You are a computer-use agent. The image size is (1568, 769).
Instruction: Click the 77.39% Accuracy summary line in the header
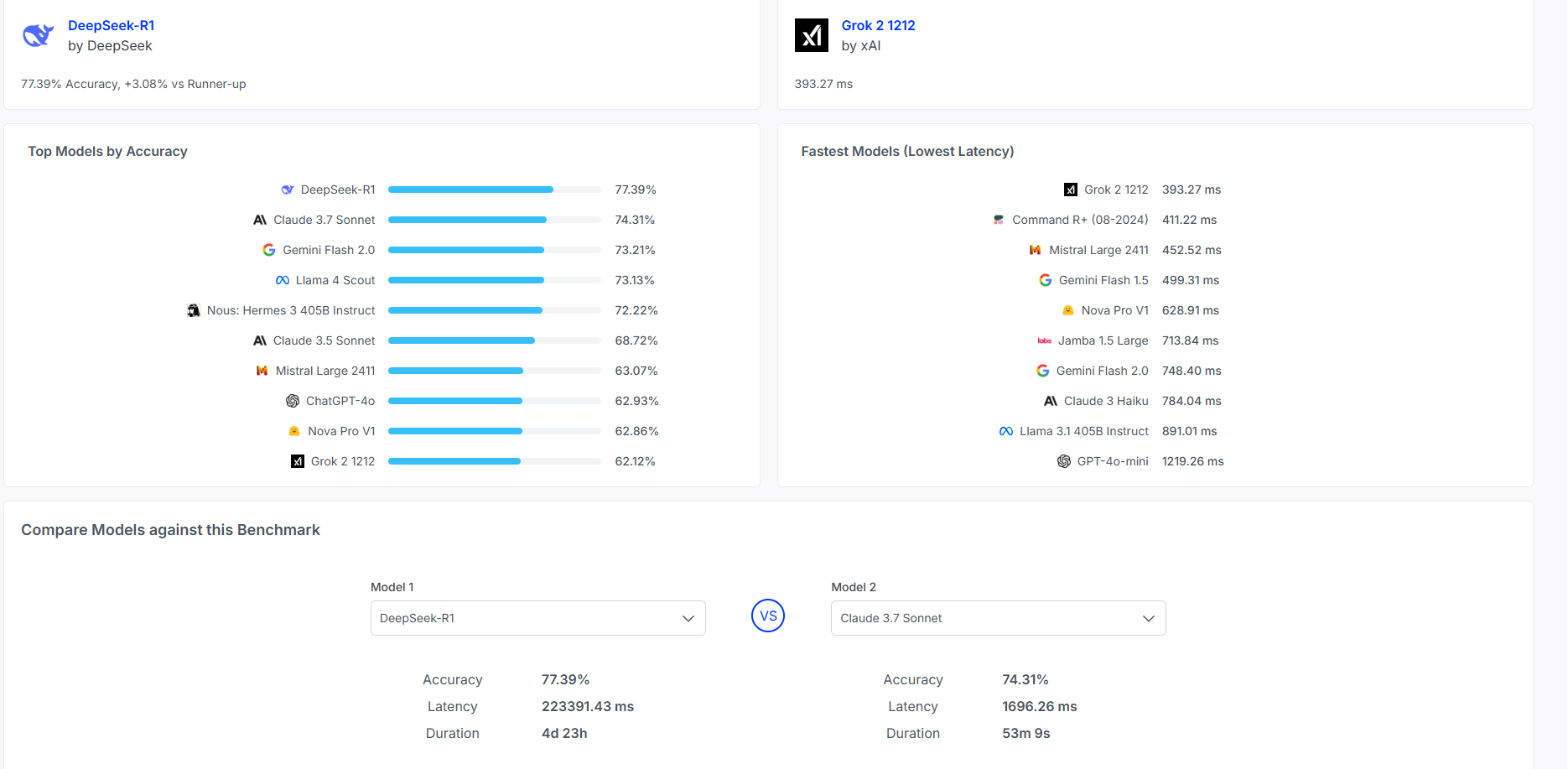click(133, 84)
